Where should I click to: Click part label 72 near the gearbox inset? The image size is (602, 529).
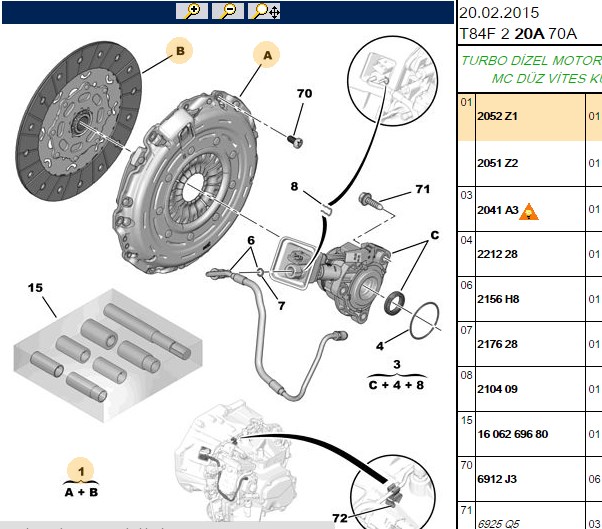[340, 518]
